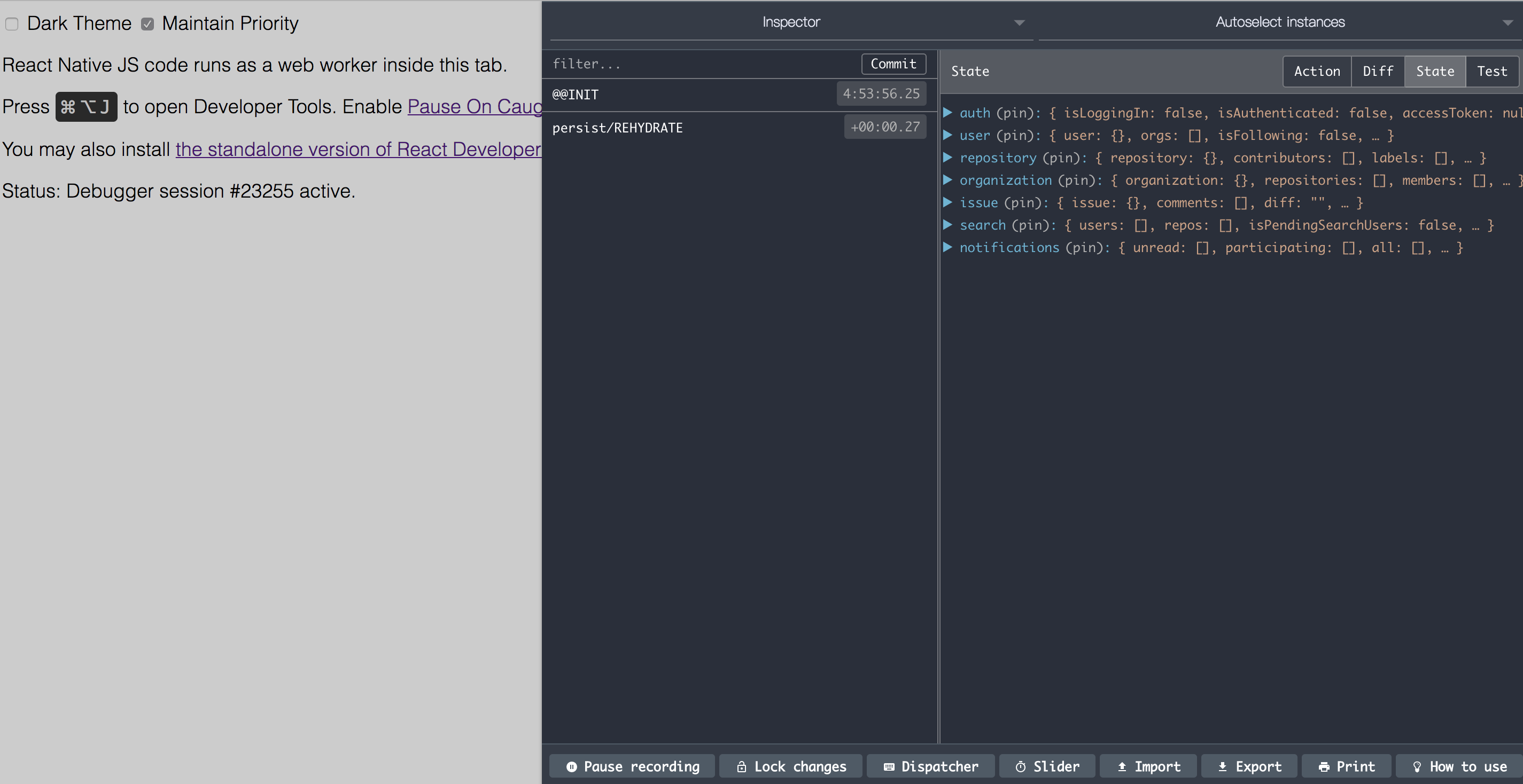Click the Lock changes padlock button
Image resolution: width=1523 pixels, height=784 pixels.
[x=790, y=766]
